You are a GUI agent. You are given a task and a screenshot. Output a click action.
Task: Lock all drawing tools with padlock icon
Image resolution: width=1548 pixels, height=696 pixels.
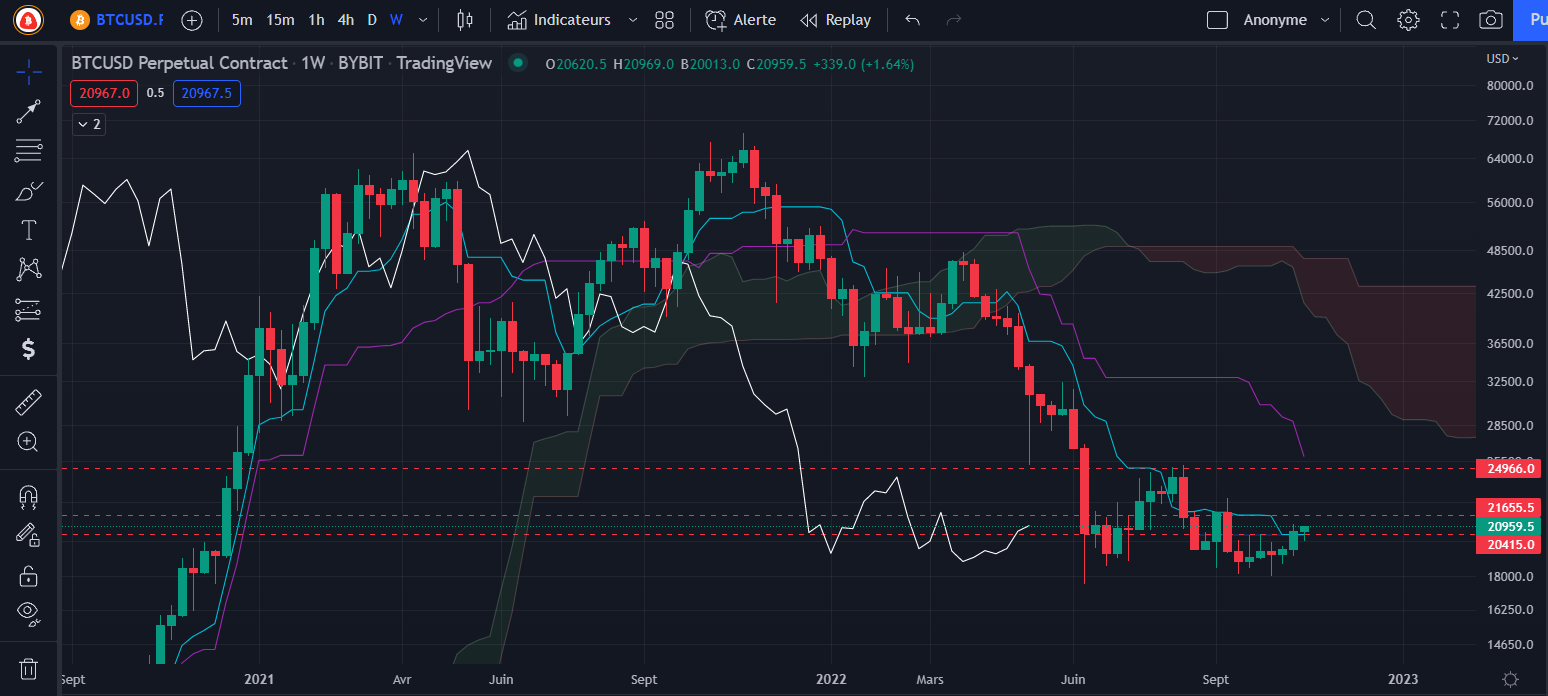click(28, 574)
